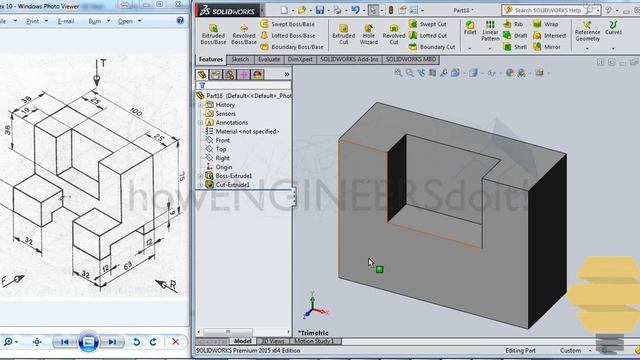This screenshot has height=360, width=640.
Task: Switch to the Sketch tab
Action: (240, 60)
